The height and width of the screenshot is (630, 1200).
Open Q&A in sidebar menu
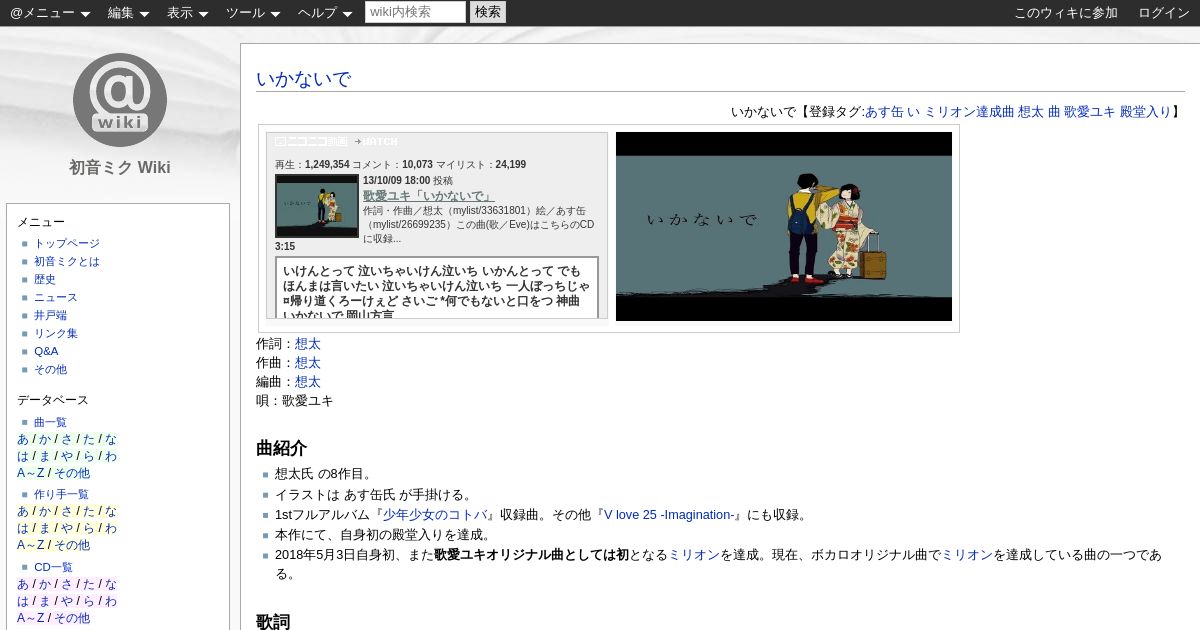click(46, 351)
